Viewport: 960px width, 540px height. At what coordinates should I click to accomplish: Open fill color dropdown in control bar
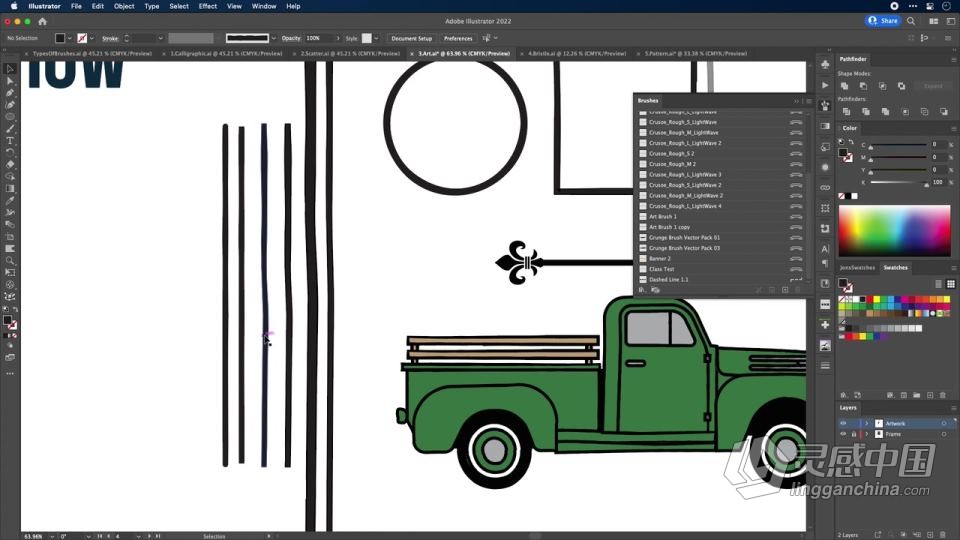pyautogui.click(x=69, y=38)
